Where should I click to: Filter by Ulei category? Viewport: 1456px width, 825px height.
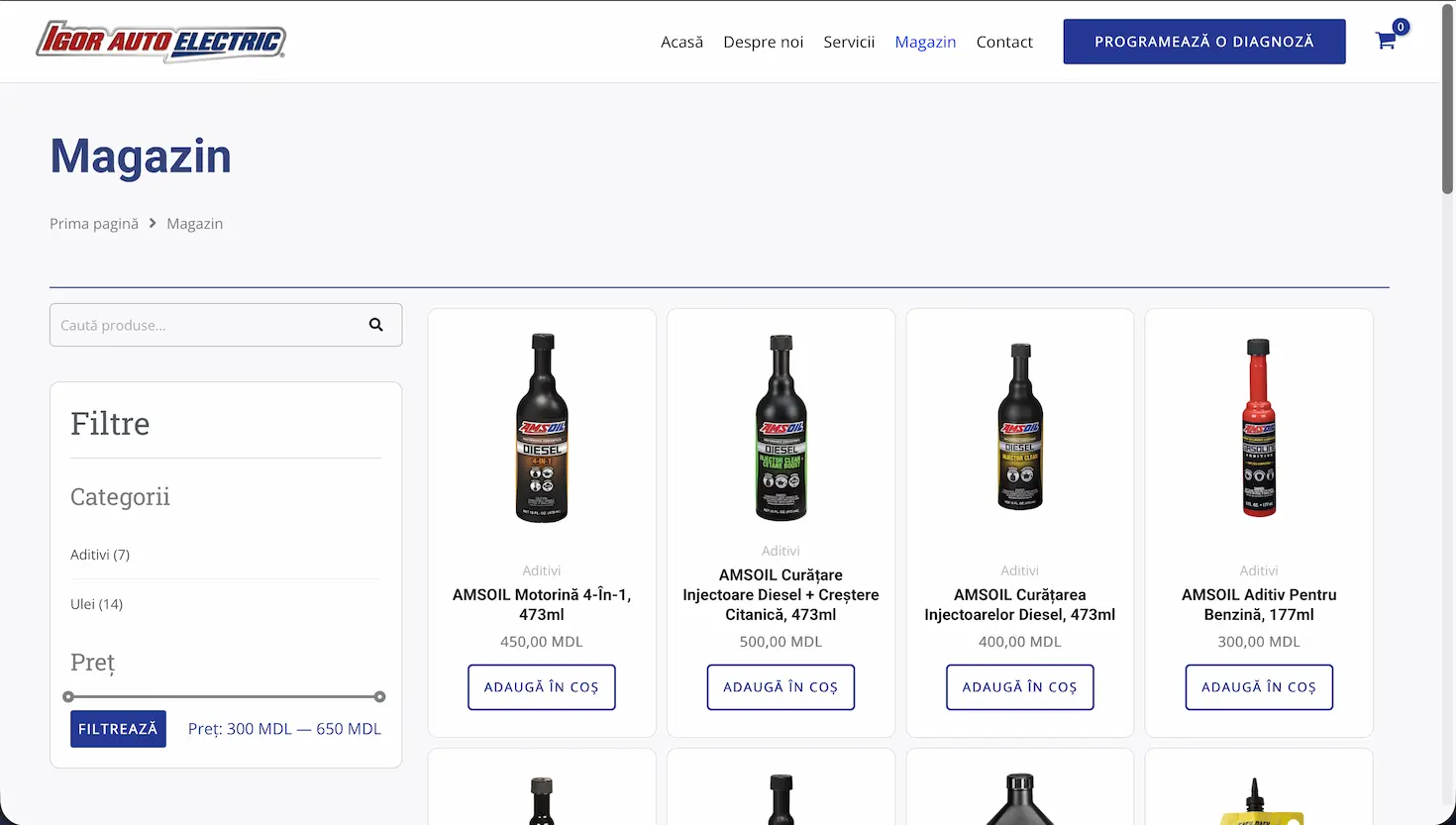point(97,604)
